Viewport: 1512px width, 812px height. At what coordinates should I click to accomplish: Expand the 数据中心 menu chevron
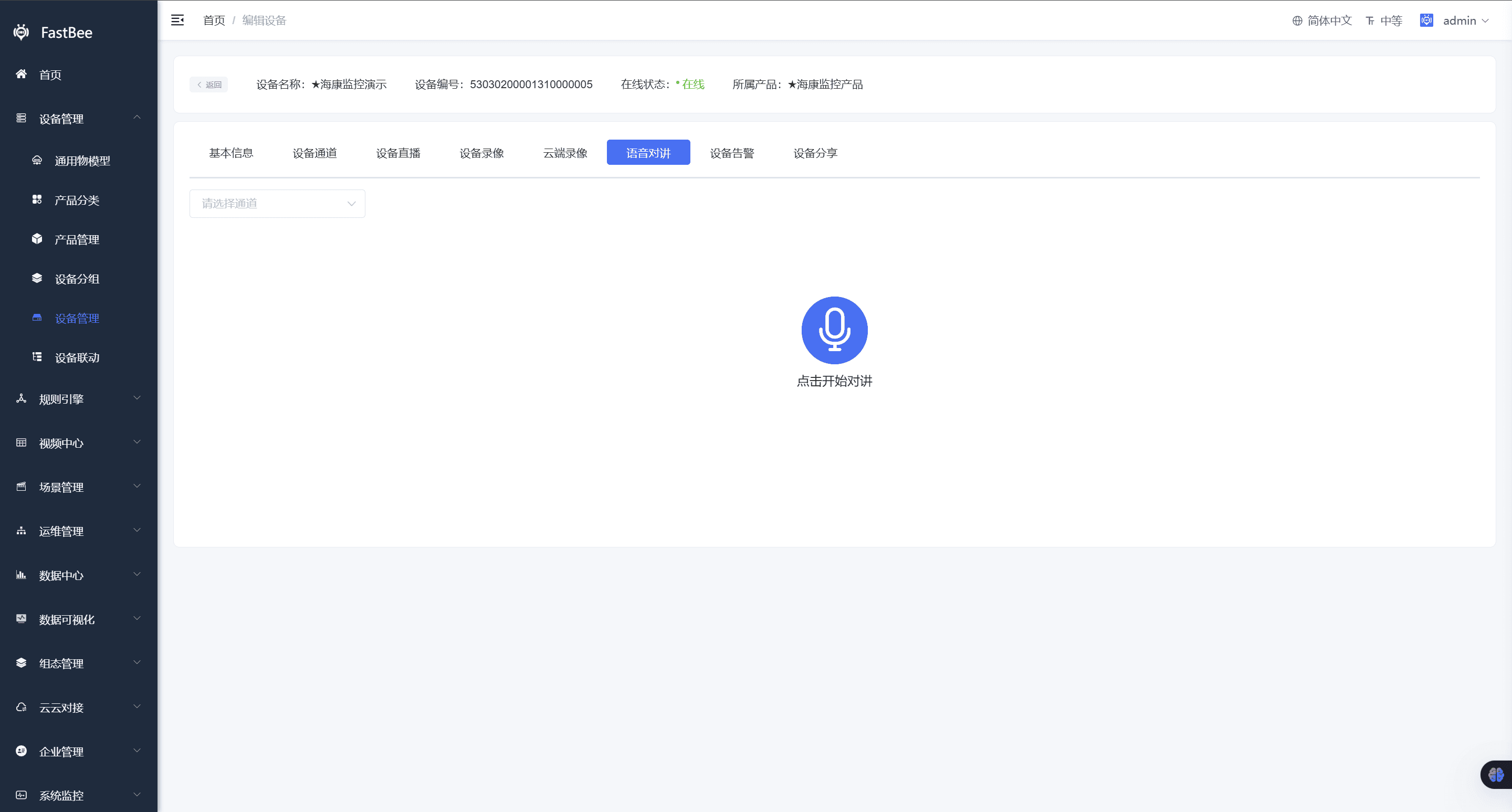[136, 574]
